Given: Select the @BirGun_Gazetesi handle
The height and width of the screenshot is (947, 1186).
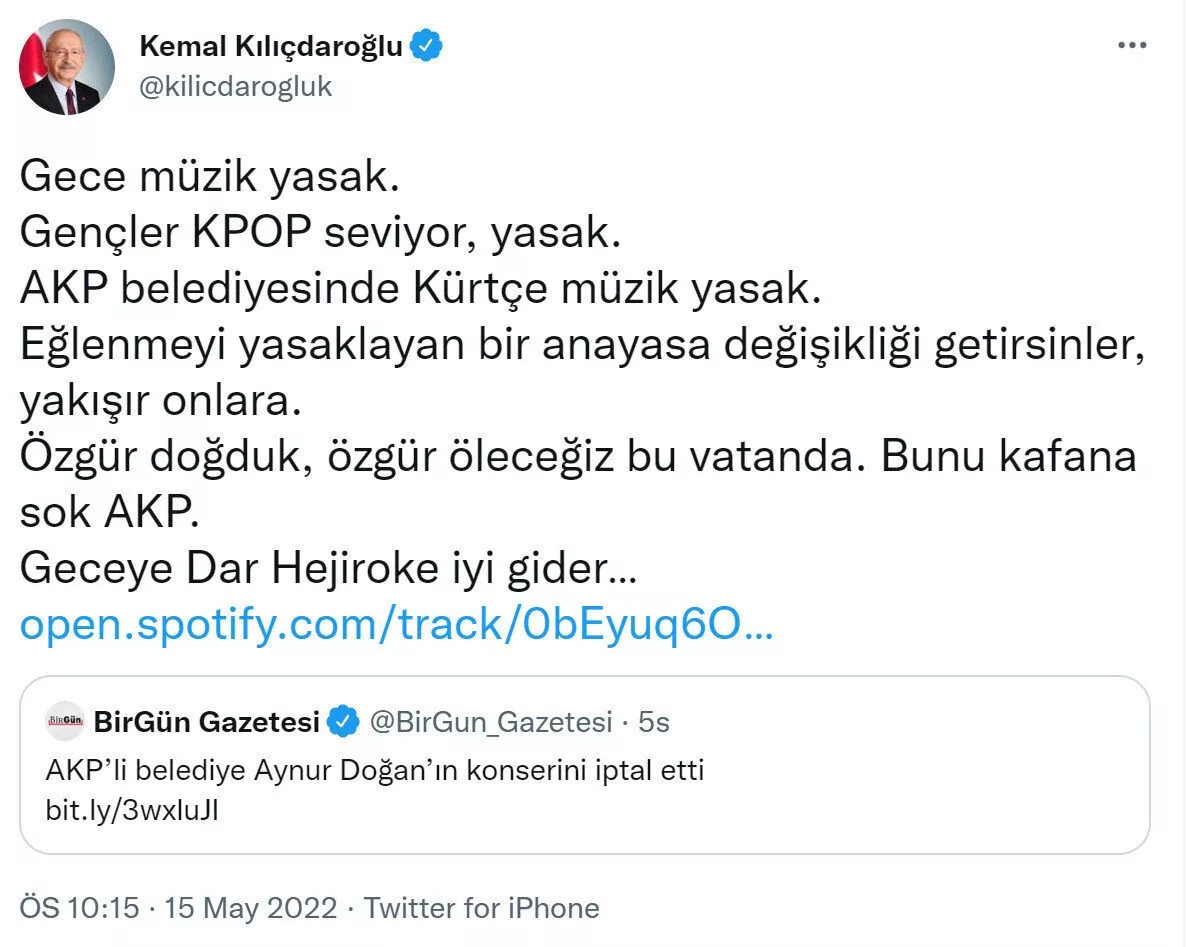Looking at the screenshot, I should (x=490, y=721).
